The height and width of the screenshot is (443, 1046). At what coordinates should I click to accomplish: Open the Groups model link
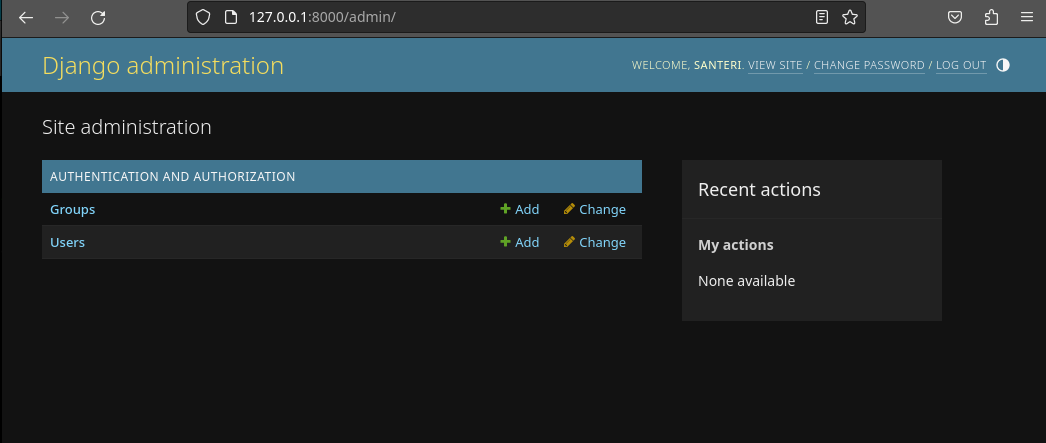click(72, 209)
